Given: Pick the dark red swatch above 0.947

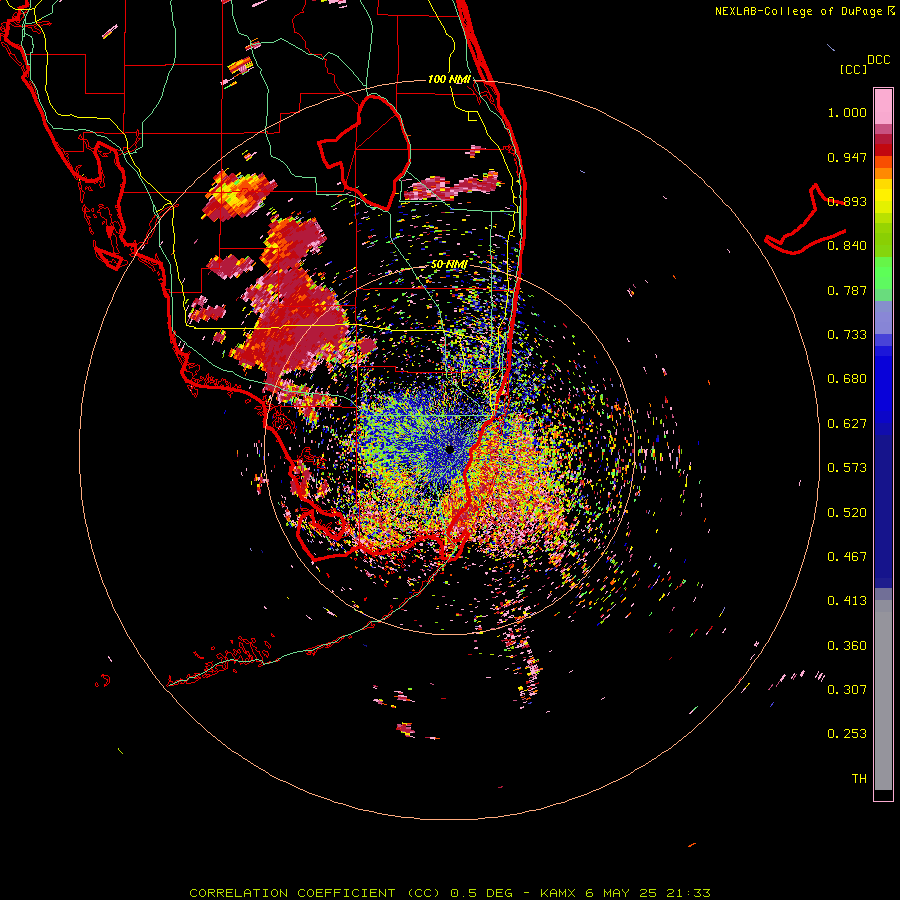Looking at the screenshot, I should [883, 150].
